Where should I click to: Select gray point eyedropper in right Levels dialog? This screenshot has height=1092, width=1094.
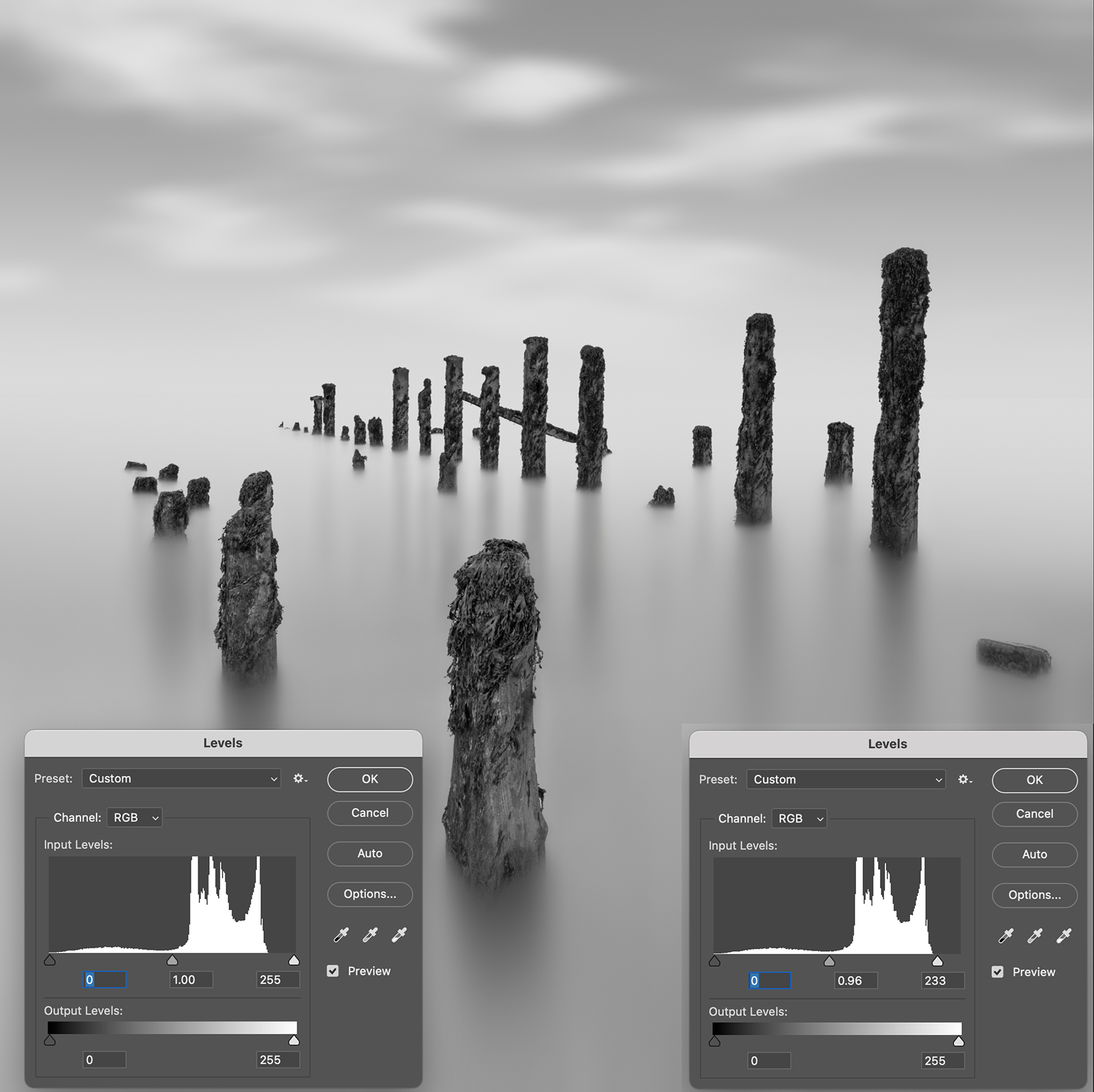coord(1035,936)
